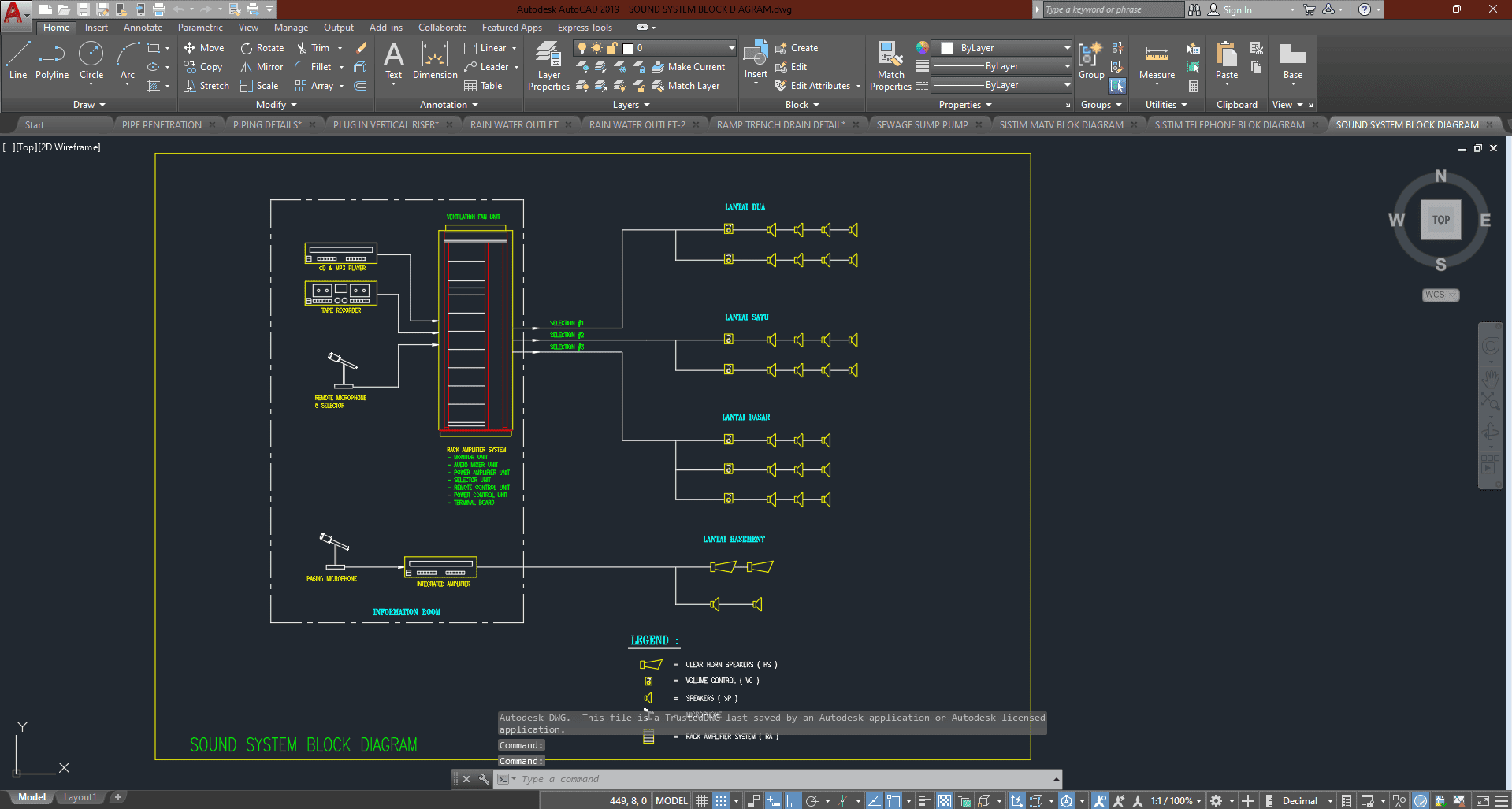The width and height of the screenshot is (1512, 809).
Task: Toggle the MODEL space button
Action: point(671,800)
